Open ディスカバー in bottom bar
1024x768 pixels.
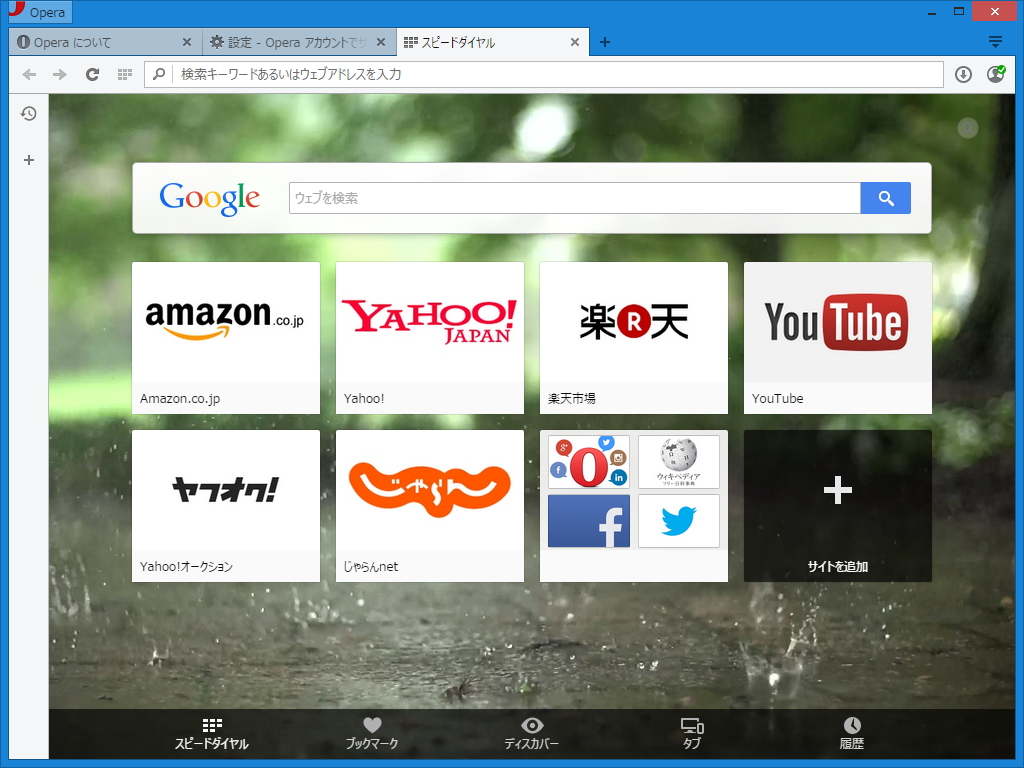[532, 733]
